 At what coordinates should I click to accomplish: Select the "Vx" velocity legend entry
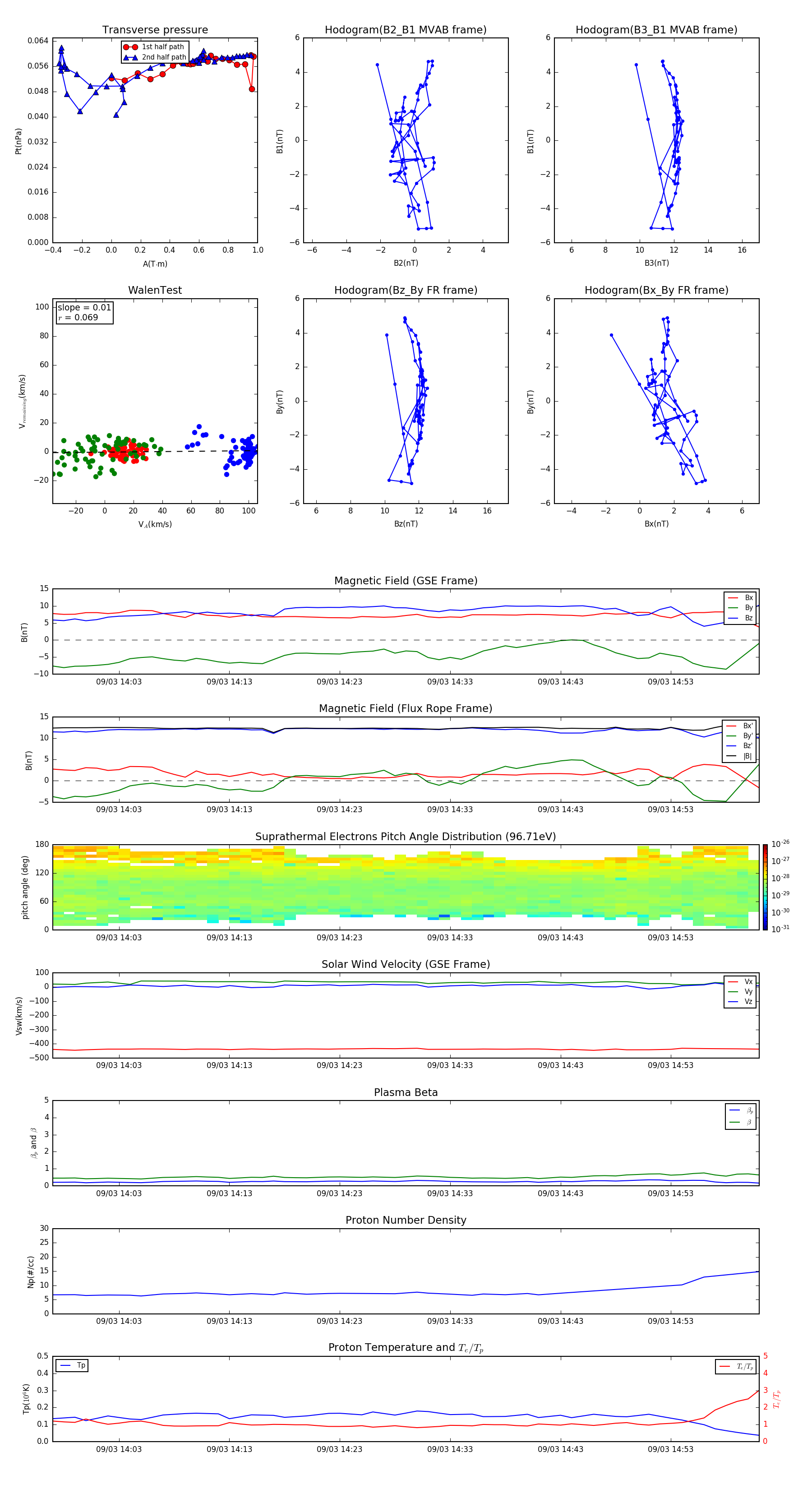point(740,981)
